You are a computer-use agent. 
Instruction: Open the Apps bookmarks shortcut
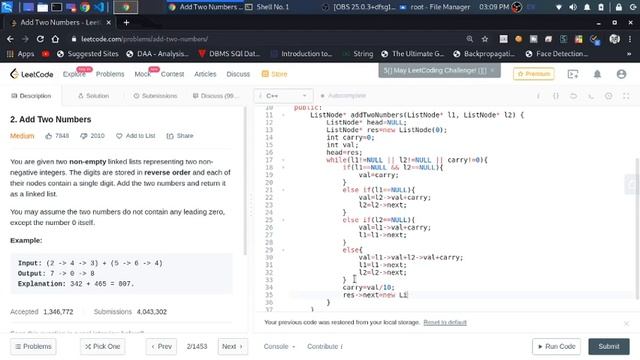(x=20, y=53)
